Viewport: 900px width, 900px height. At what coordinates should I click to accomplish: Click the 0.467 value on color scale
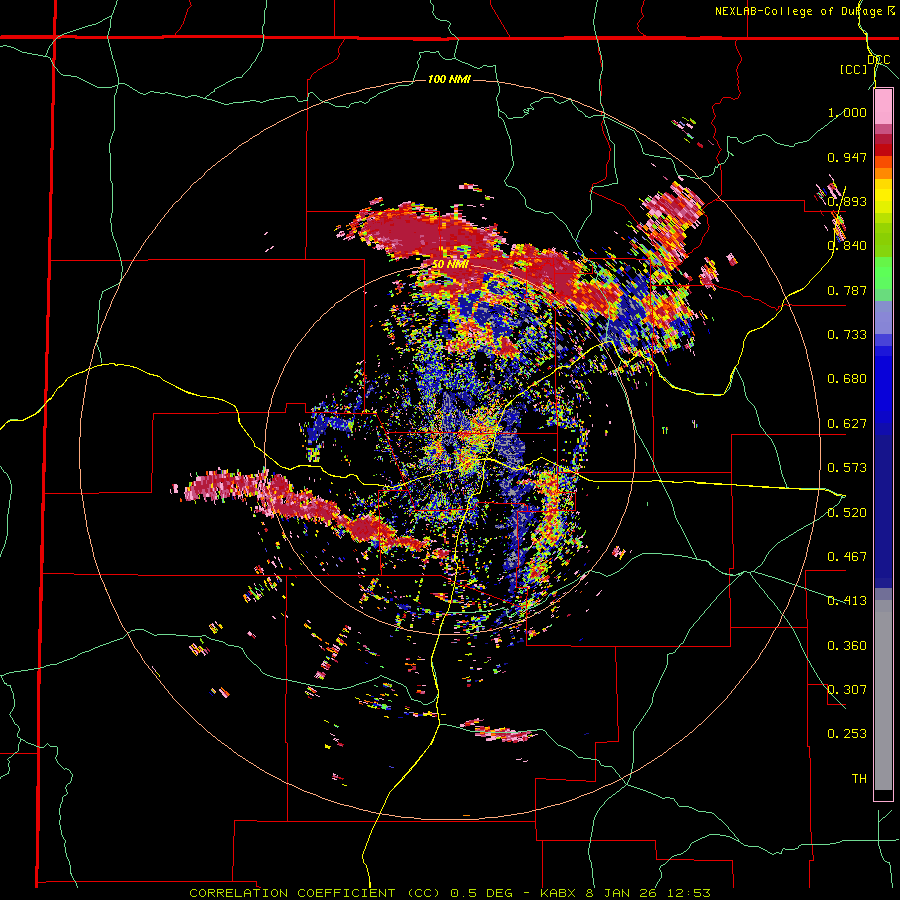pos(847,557)
